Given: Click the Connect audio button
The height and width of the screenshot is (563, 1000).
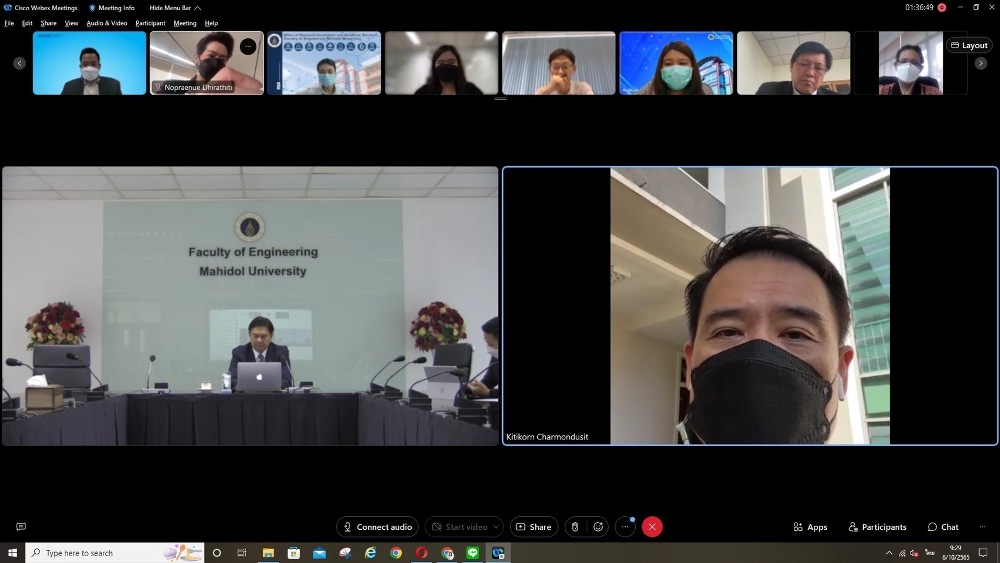Looking at the screenshot, I should coord(377,527).
